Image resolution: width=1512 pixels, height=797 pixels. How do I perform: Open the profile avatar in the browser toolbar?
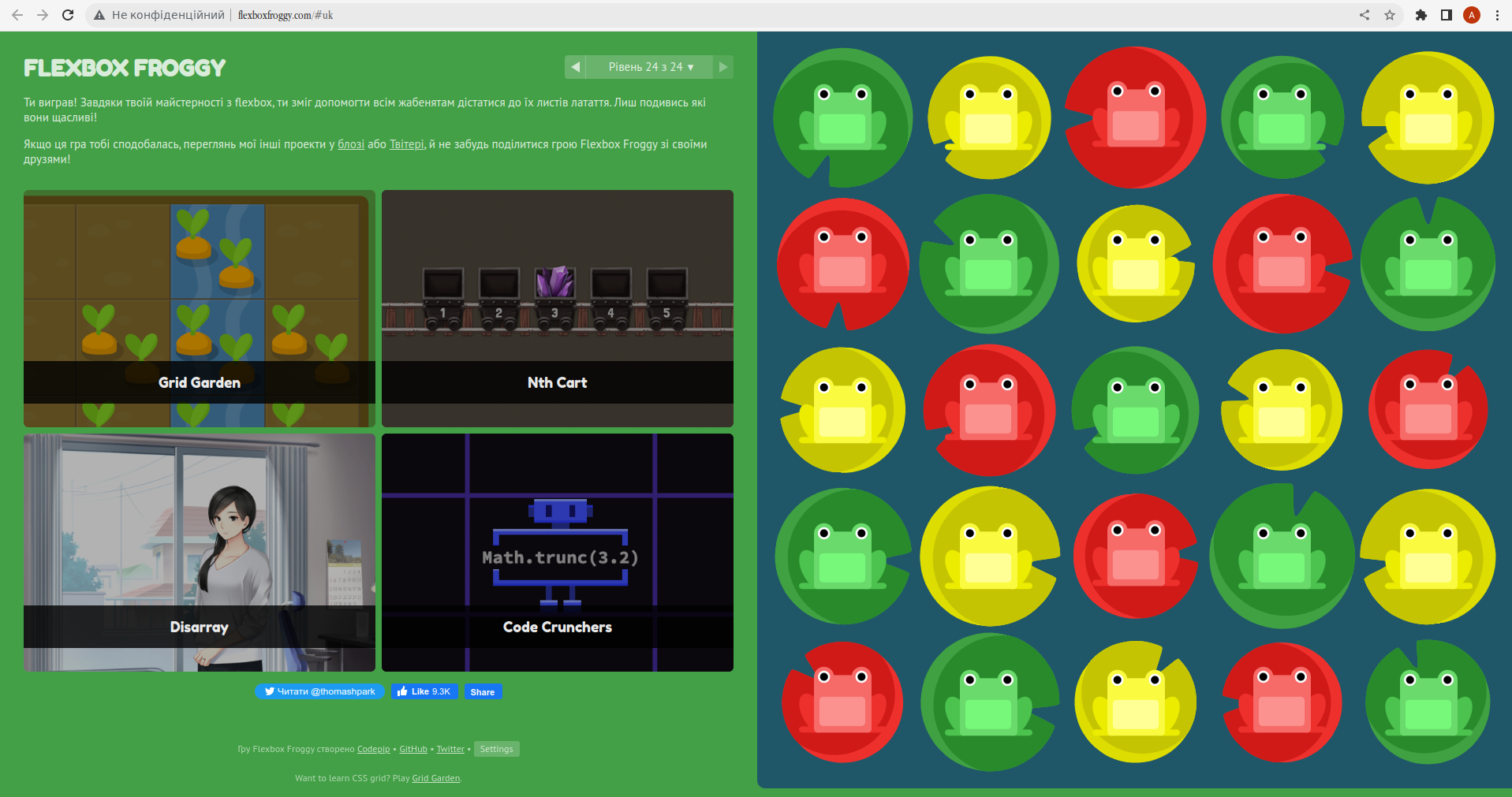tap(1472, 15)
